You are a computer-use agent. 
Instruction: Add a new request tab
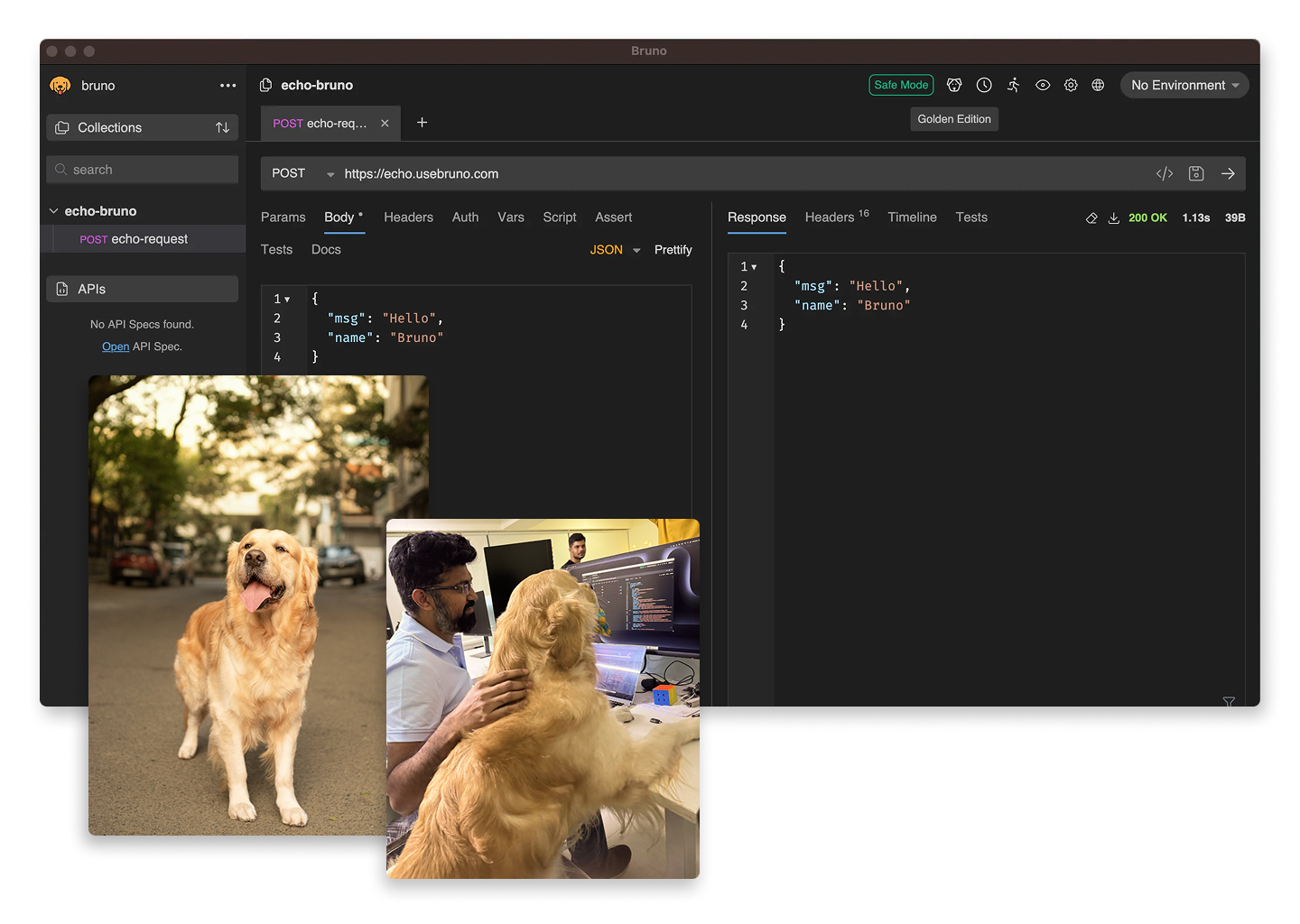pyautogui.click(x=422, y=123)
